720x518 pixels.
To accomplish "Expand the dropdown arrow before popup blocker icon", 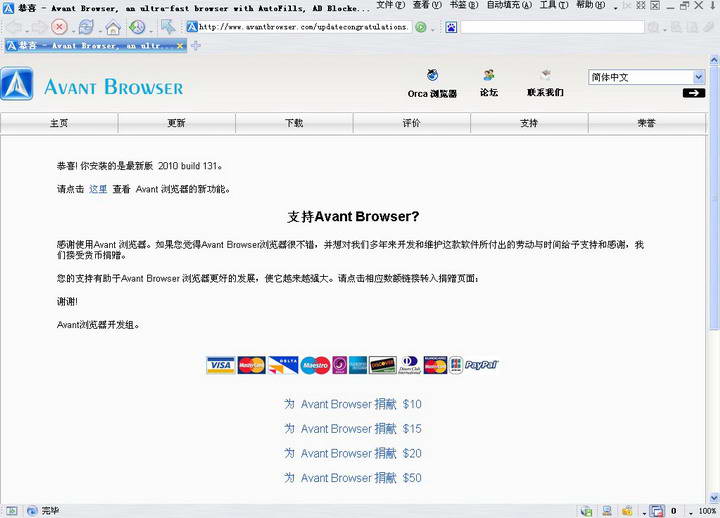I will (644, 512).
